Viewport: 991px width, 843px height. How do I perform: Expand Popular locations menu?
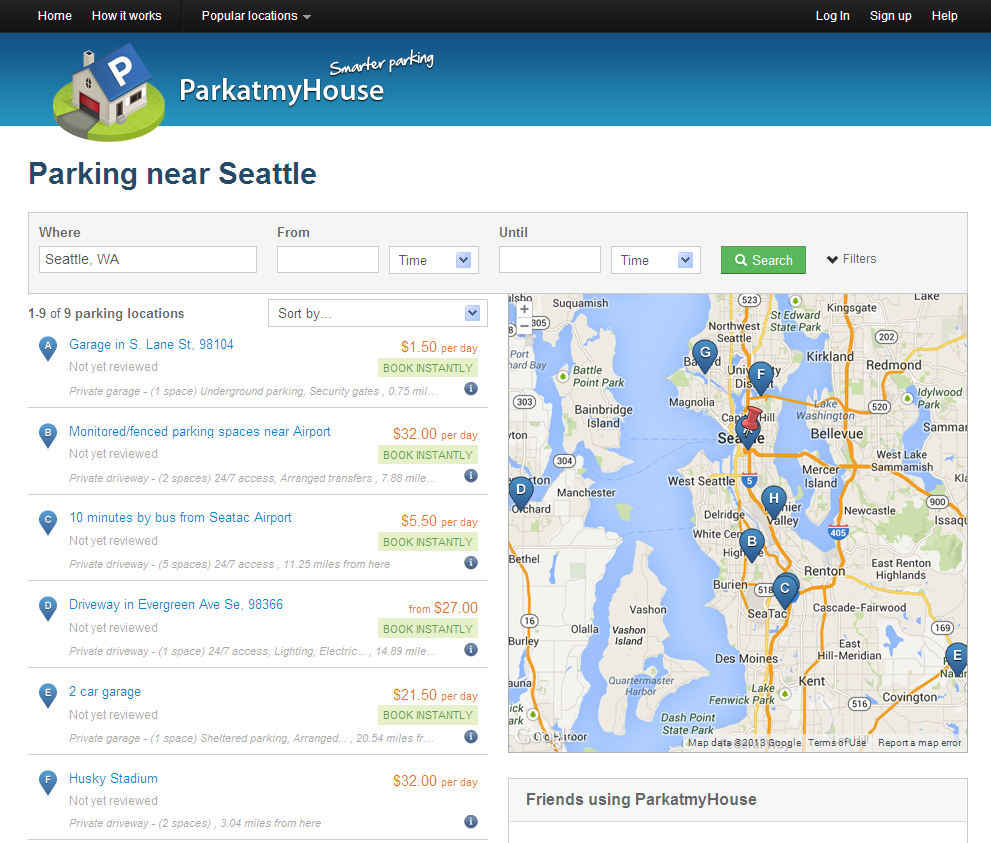point(256,16)
